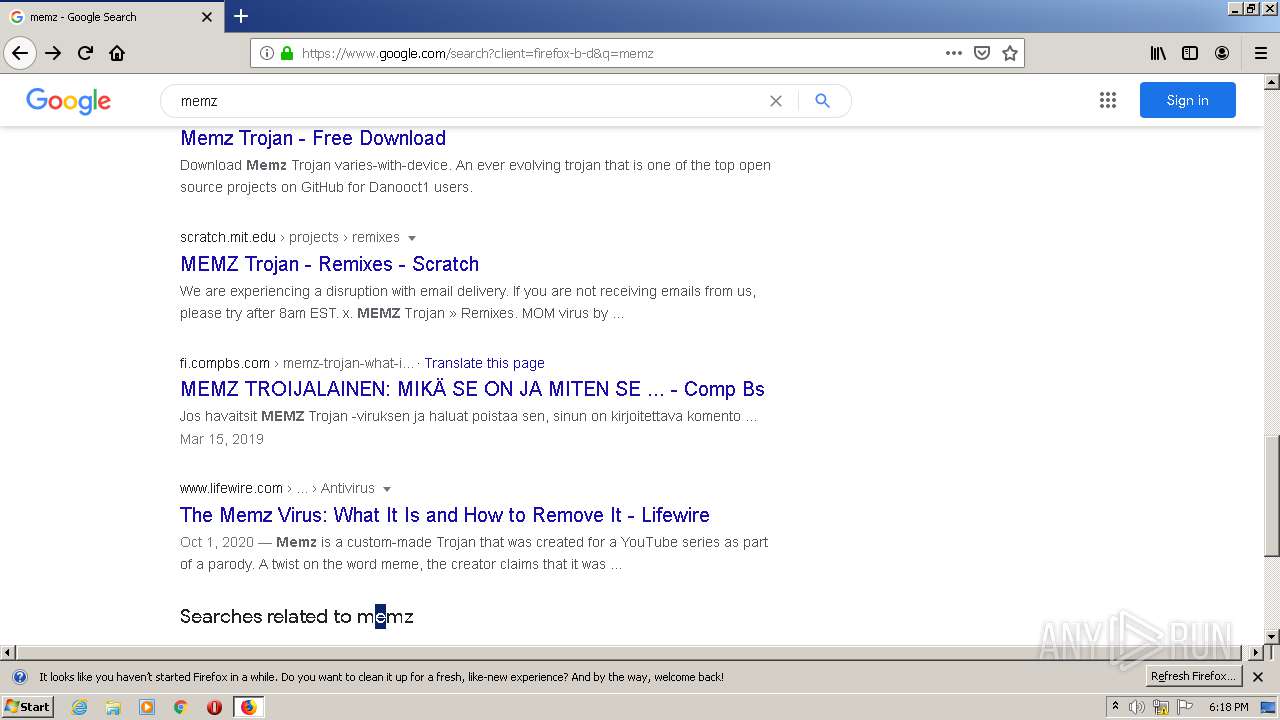Image resolution: width=1280 pixels, height=720 pixels.
Task: Clear the search box with X
Action: point(775,101)
